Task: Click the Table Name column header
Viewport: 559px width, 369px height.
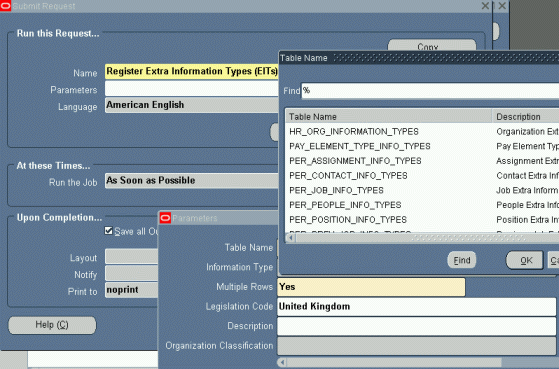Action: tap(389, 117)
